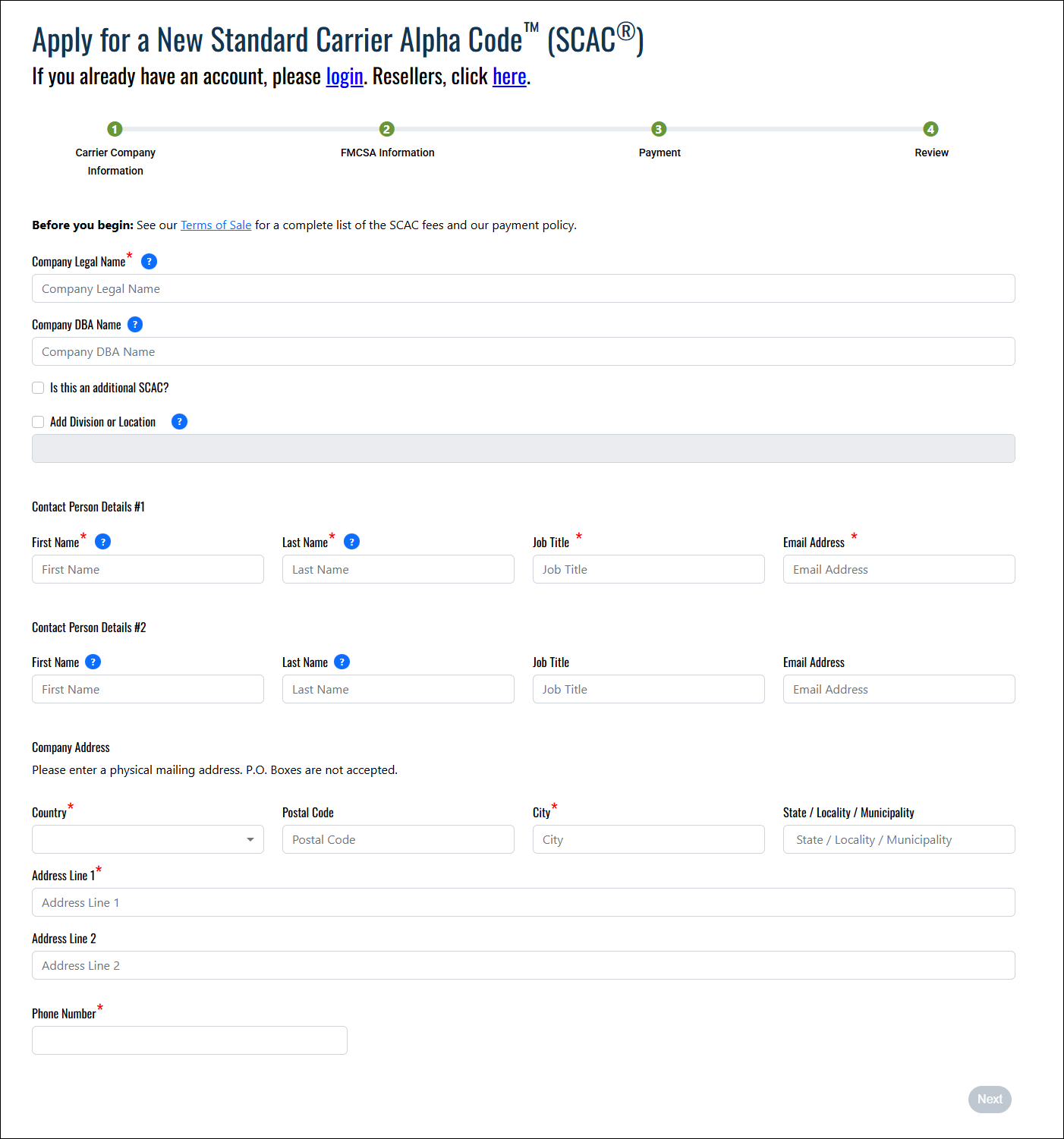Check the 'Is this an additional SCAC?' box

click(x=38, y=388)
